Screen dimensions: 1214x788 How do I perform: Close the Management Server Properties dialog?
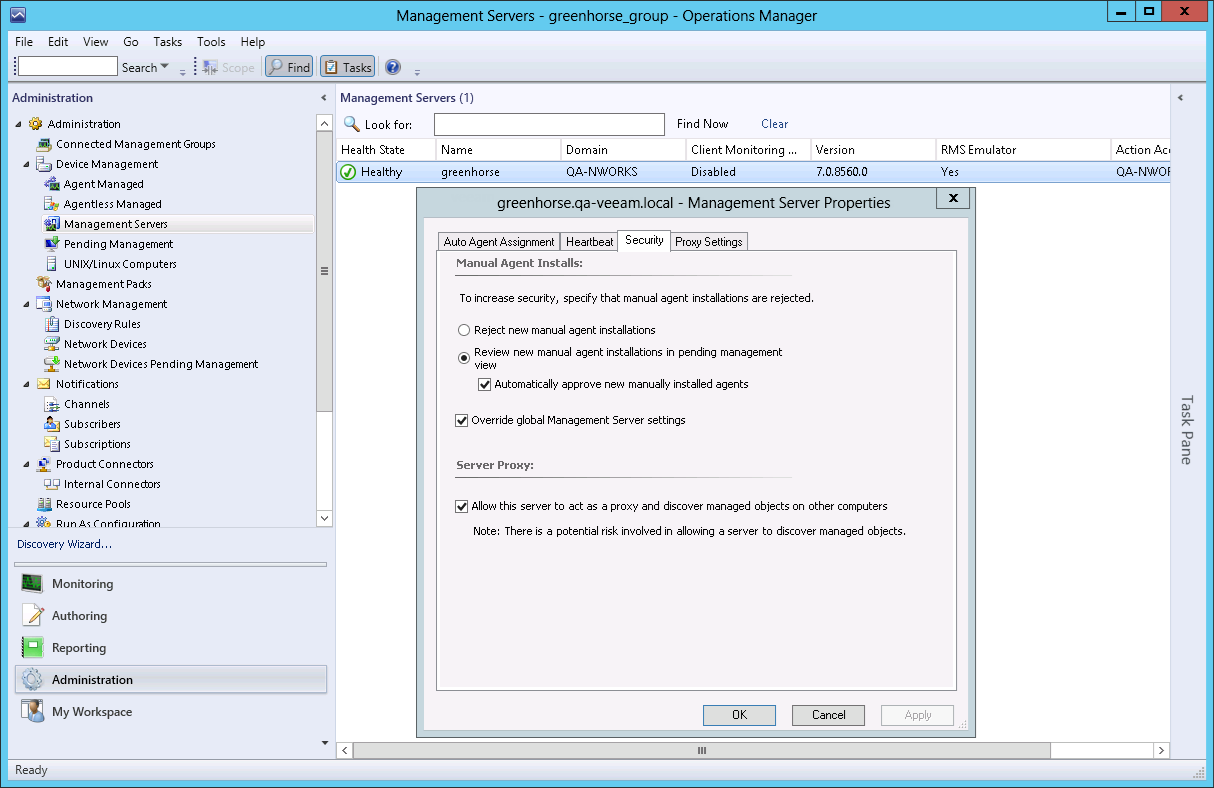[x=953, y=199]
